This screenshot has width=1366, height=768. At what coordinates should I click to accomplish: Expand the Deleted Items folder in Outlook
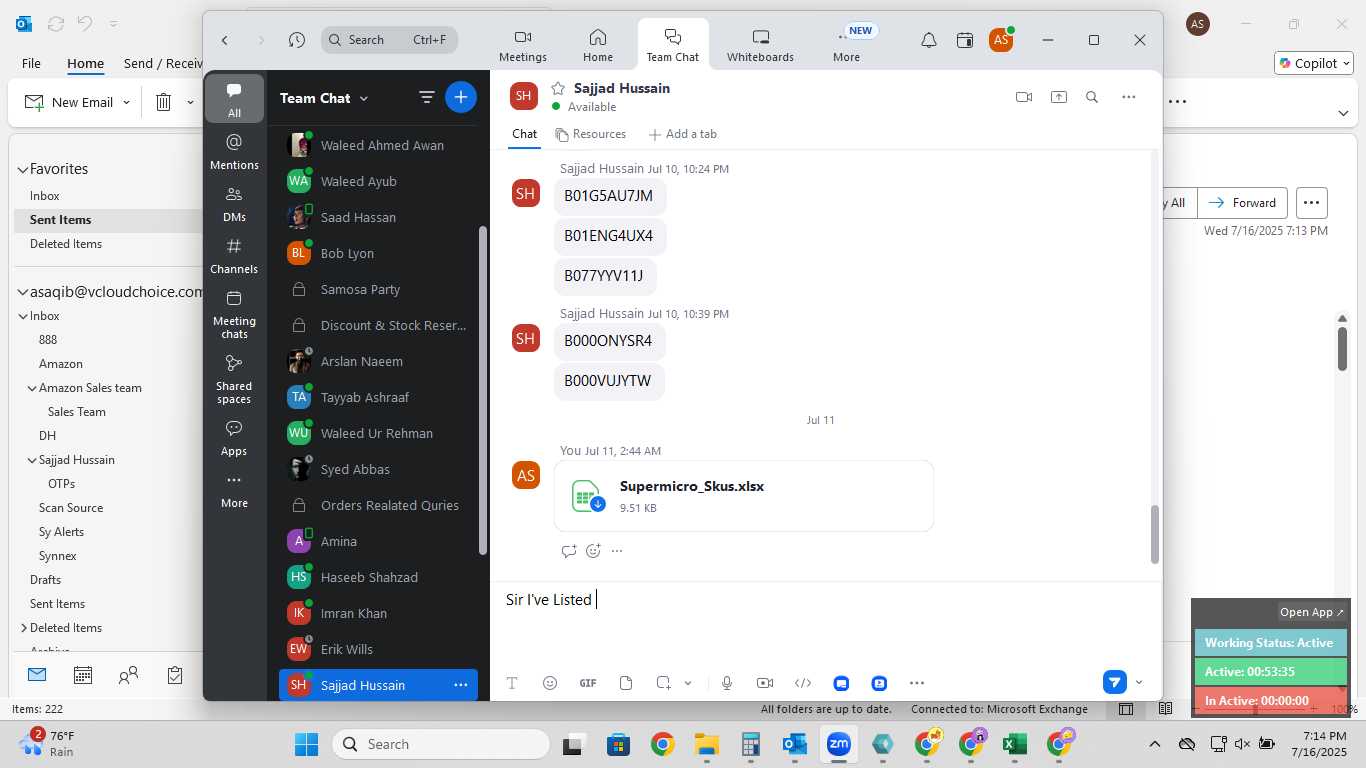coord(23,628)
